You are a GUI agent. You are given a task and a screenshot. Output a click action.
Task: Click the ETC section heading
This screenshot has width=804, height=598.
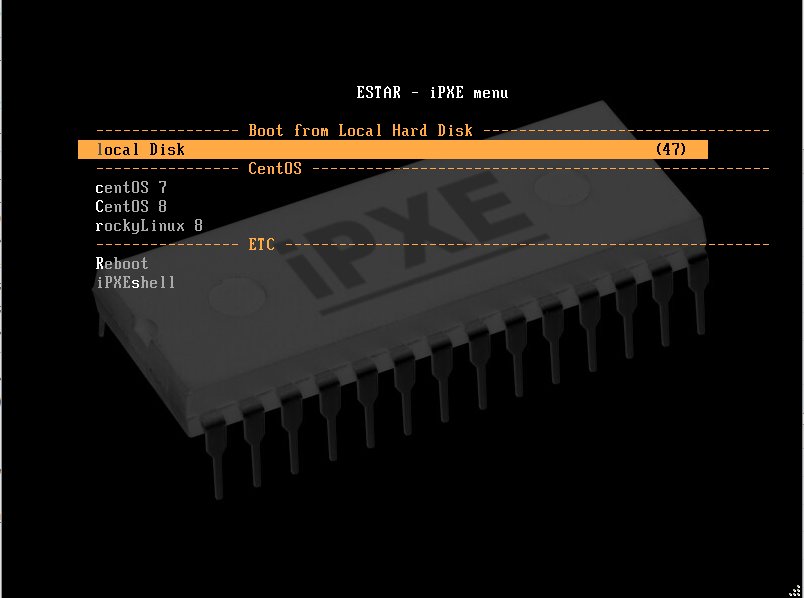pos(262,244)
